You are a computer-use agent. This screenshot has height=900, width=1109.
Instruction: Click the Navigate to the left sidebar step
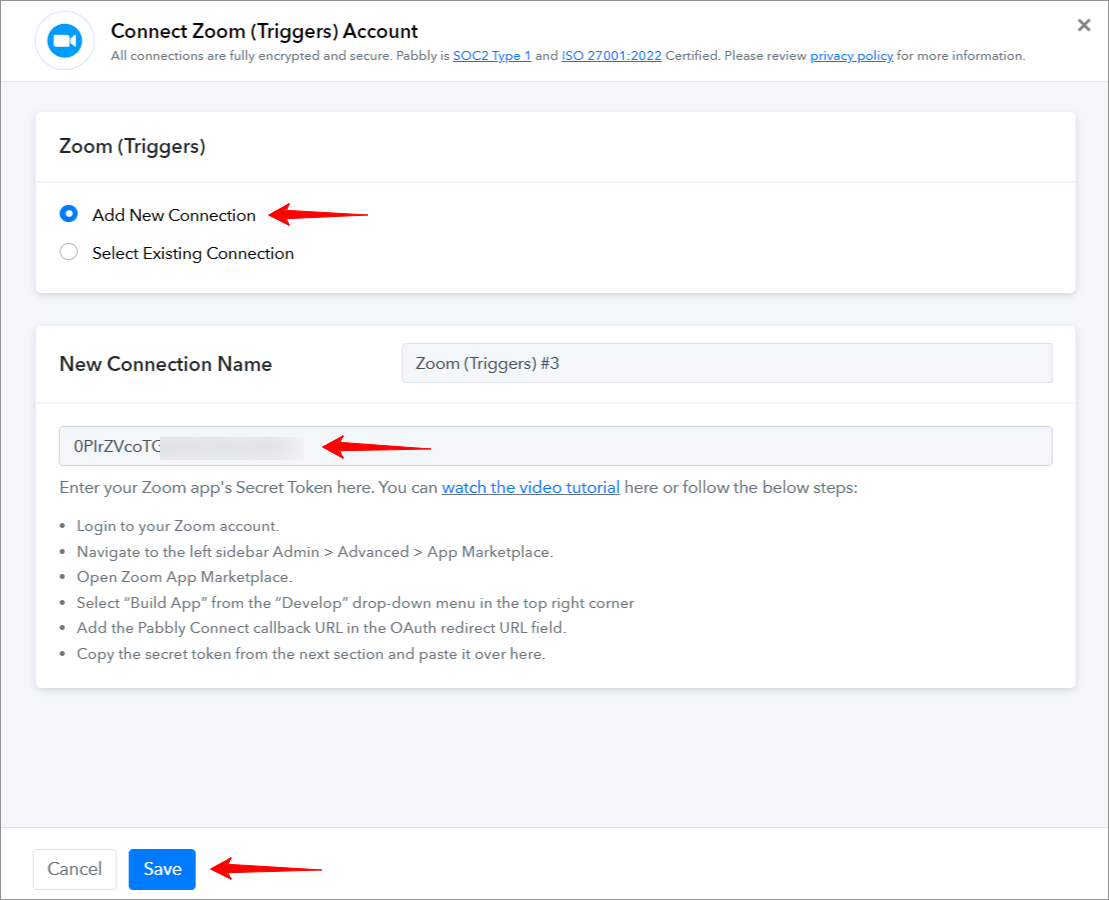click(315, 552)
